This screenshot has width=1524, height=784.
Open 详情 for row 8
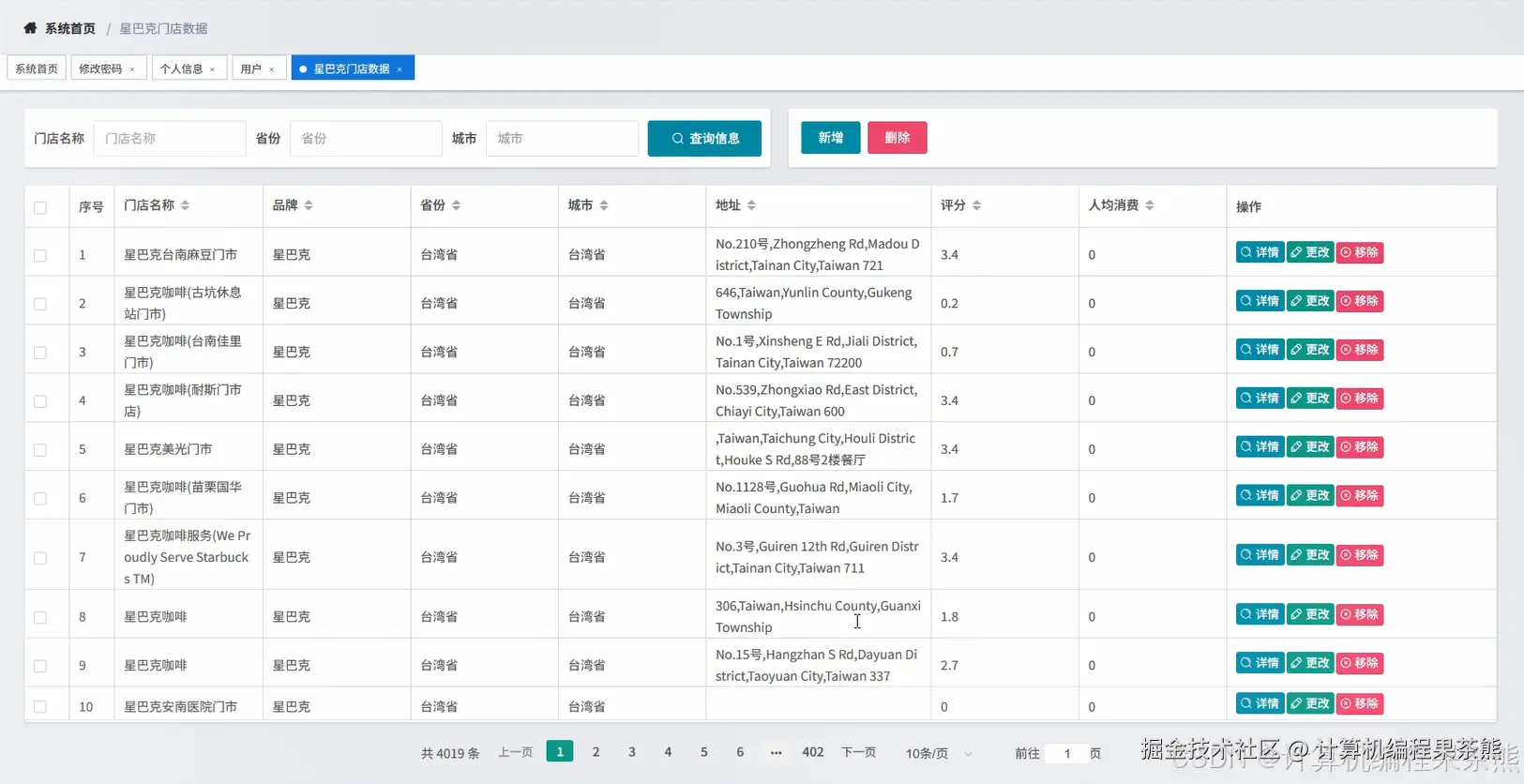[x=1260, y=615]
